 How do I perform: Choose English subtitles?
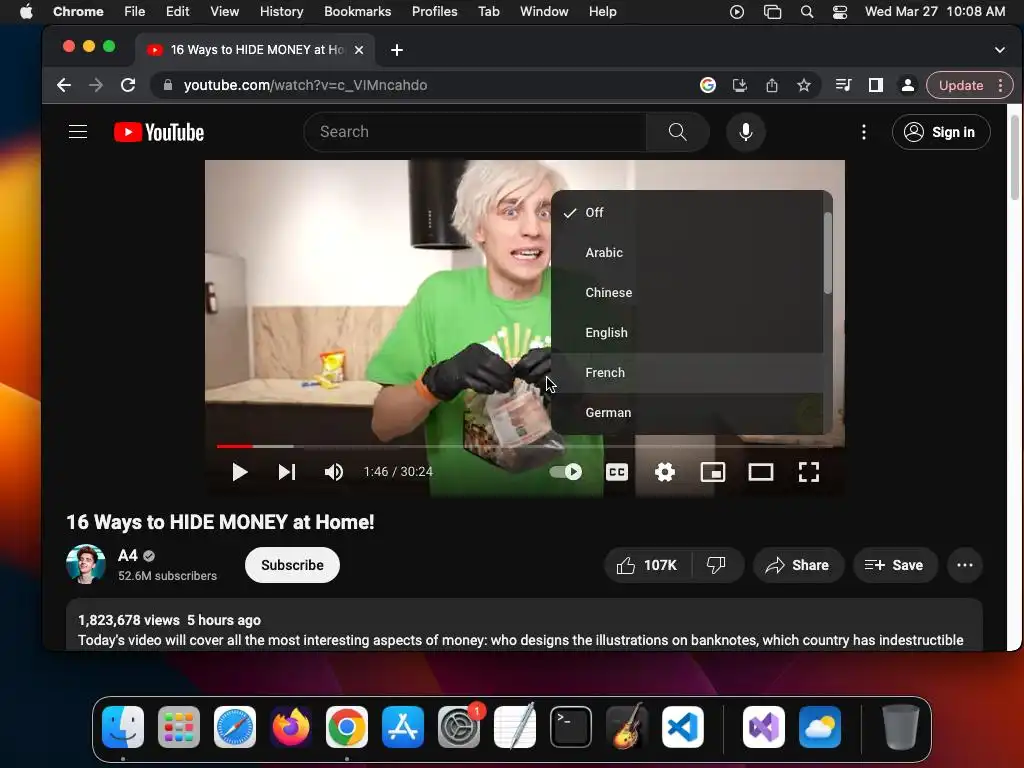[x=687, y=332]
